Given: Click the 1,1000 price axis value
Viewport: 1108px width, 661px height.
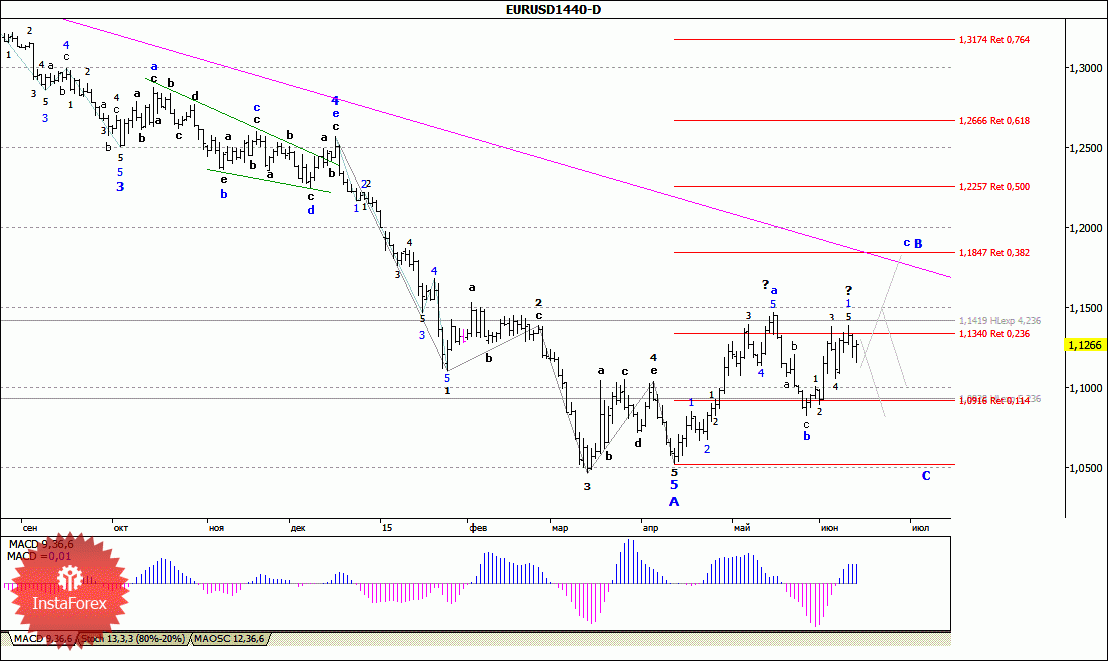Looking at the screenshot, I should click(1087, 387).
